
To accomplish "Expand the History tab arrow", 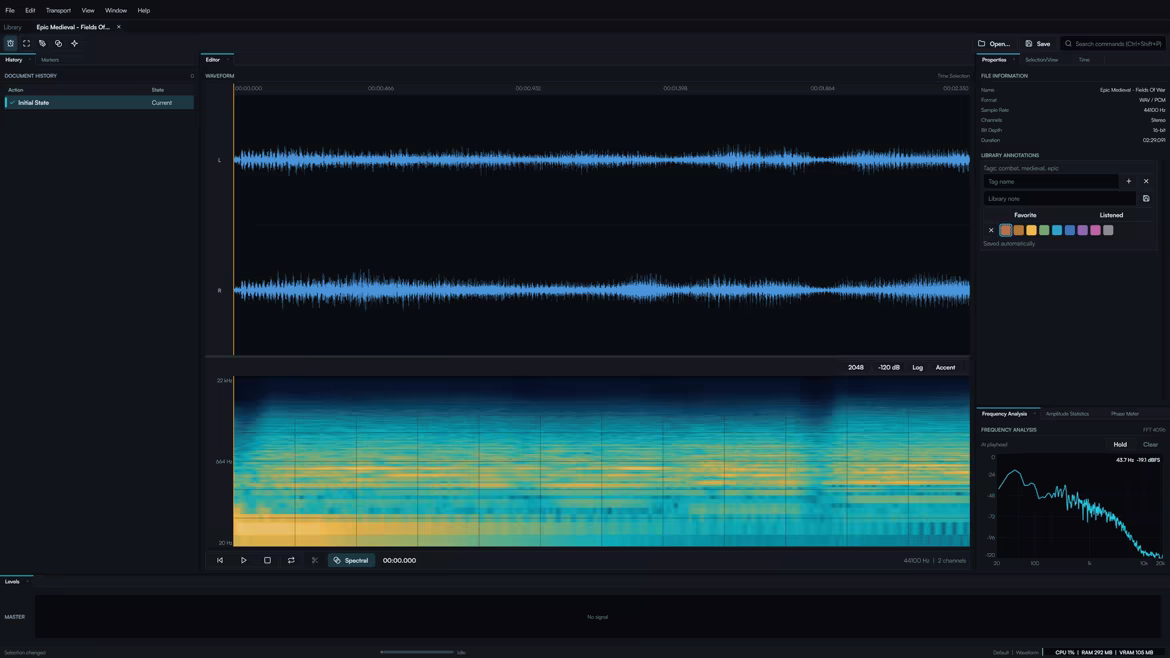I will click(x=29, y=60).
